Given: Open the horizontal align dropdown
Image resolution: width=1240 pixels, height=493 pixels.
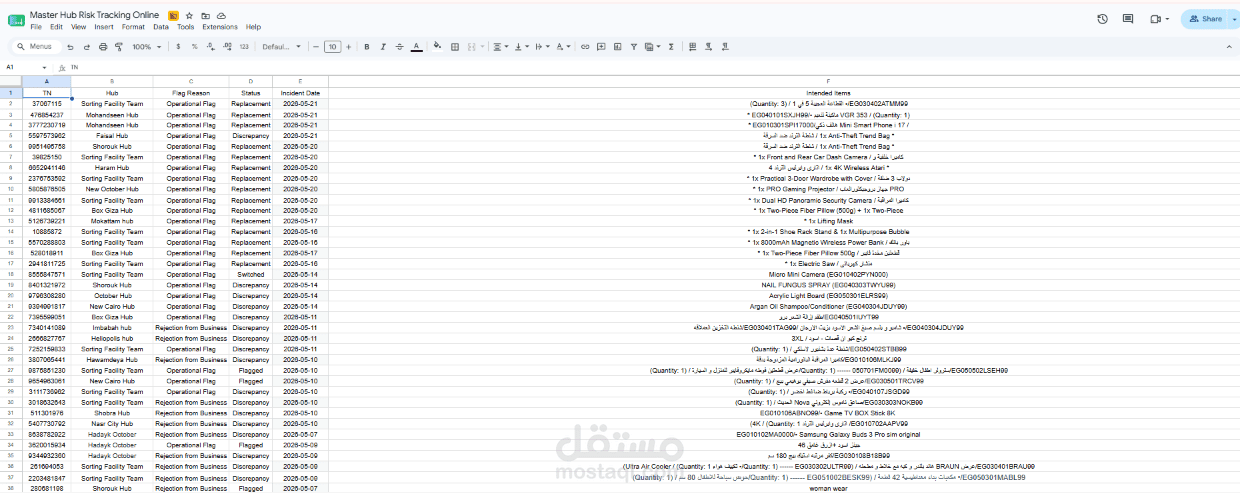Looking at the screenshot, I should pyautogui.click(x=501, y=47).
